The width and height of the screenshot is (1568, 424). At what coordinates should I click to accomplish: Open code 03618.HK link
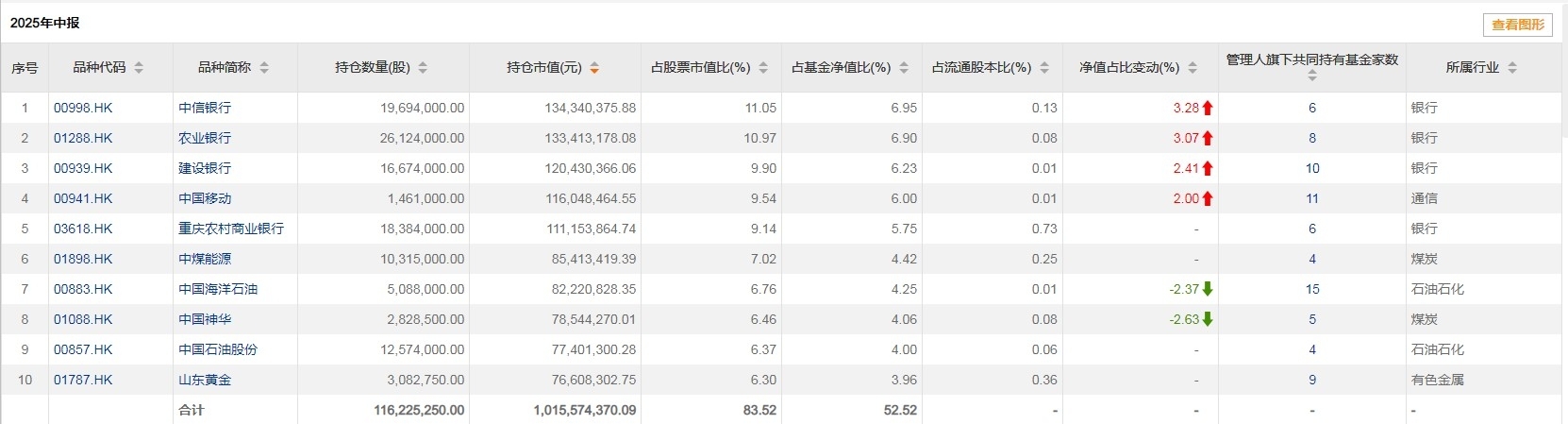pyautogui.click(x=83, y=229)
